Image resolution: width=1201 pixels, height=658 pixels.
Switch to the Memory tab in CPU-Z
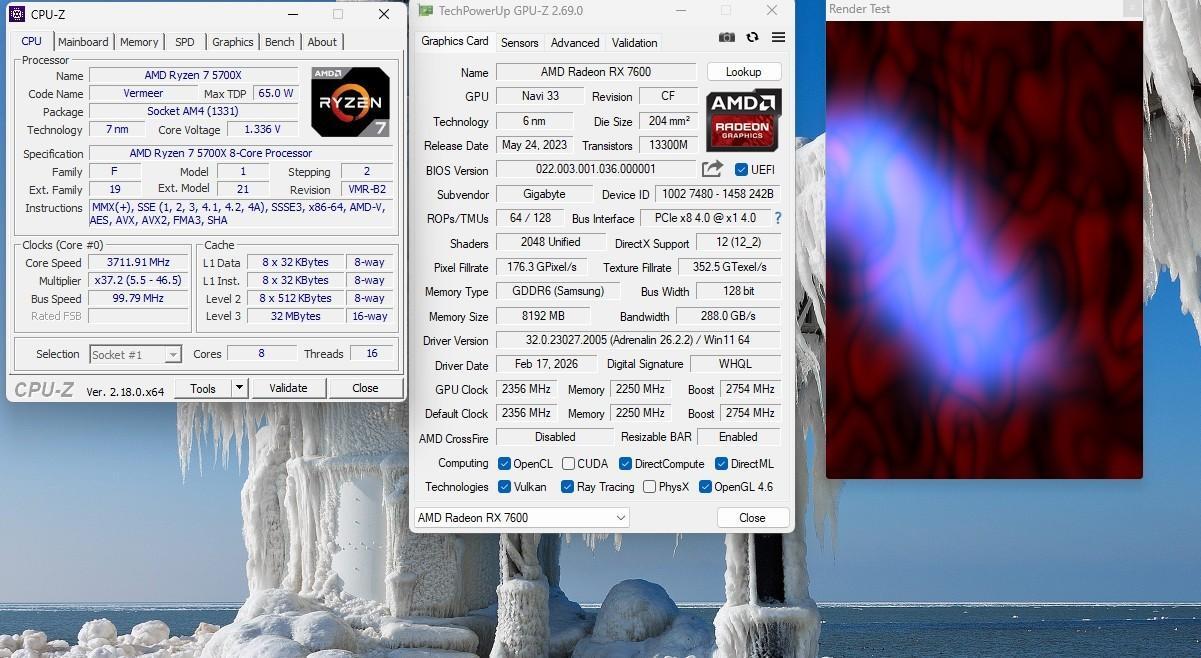(x=139, y=42)
